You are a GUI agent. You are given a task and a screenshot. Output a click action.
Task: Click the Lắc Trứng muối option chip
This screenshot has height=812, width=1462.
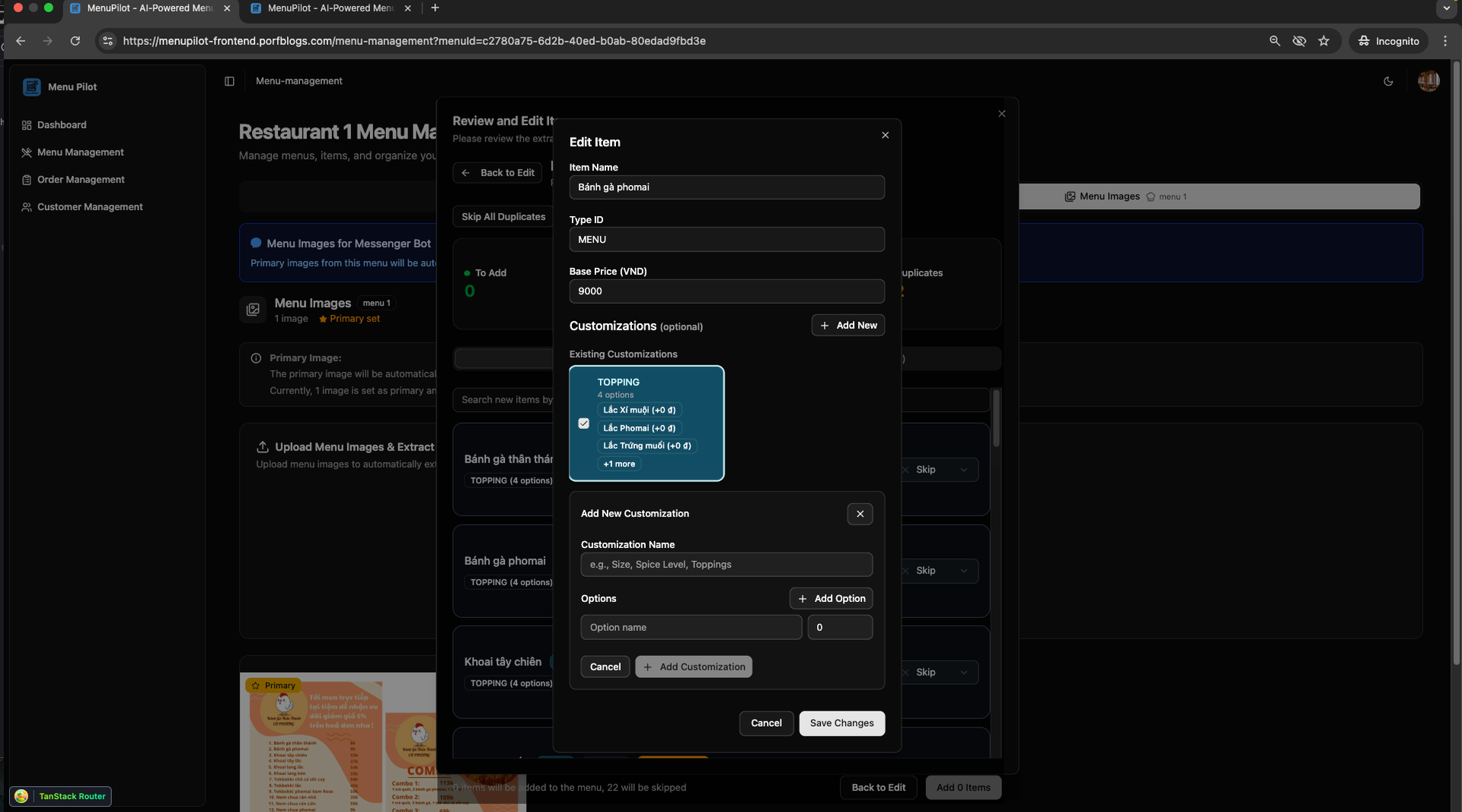tap(647, 446)
